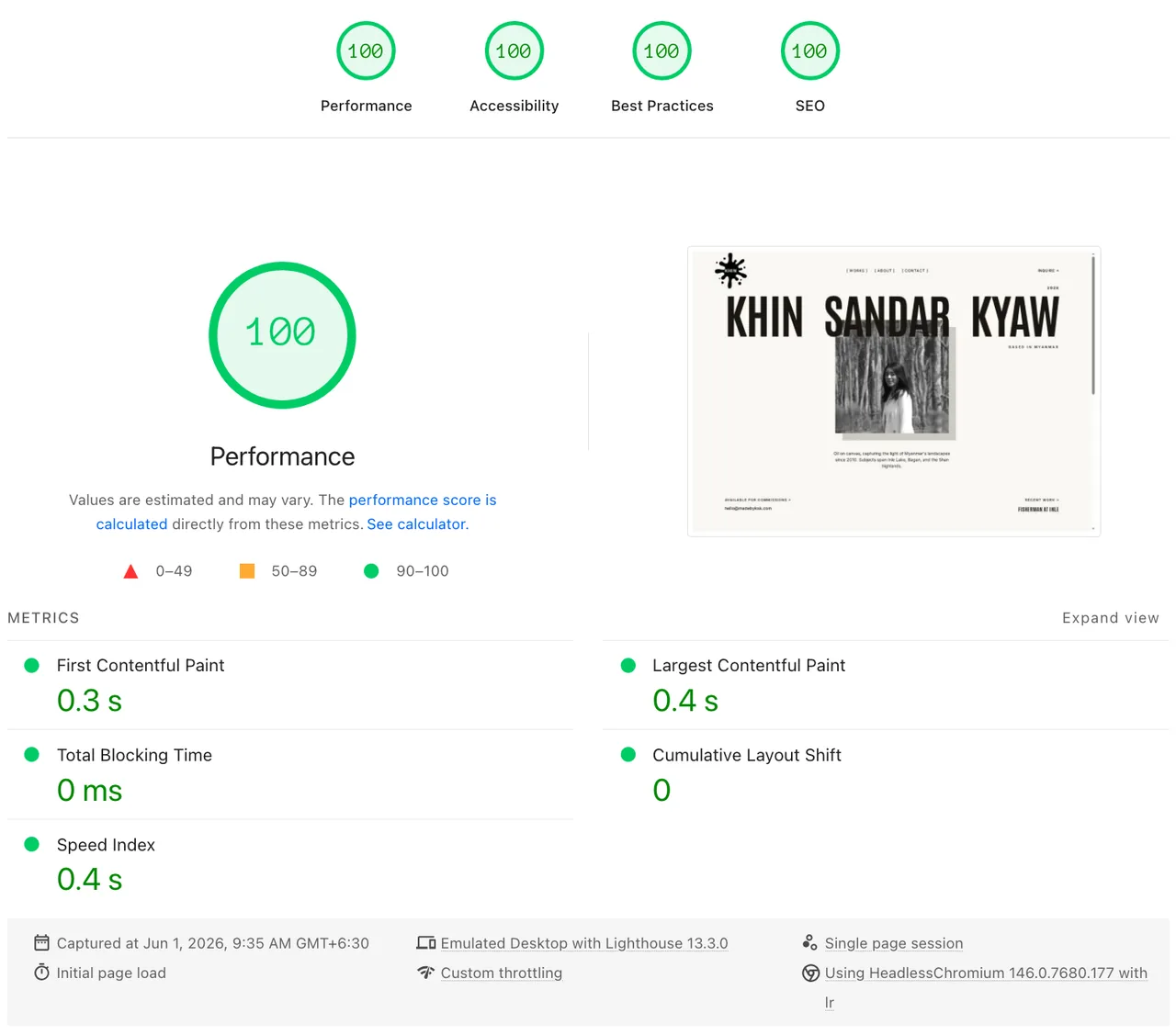Click the Captured at Jun 1, 2026 text

click(x=213, y=943)
